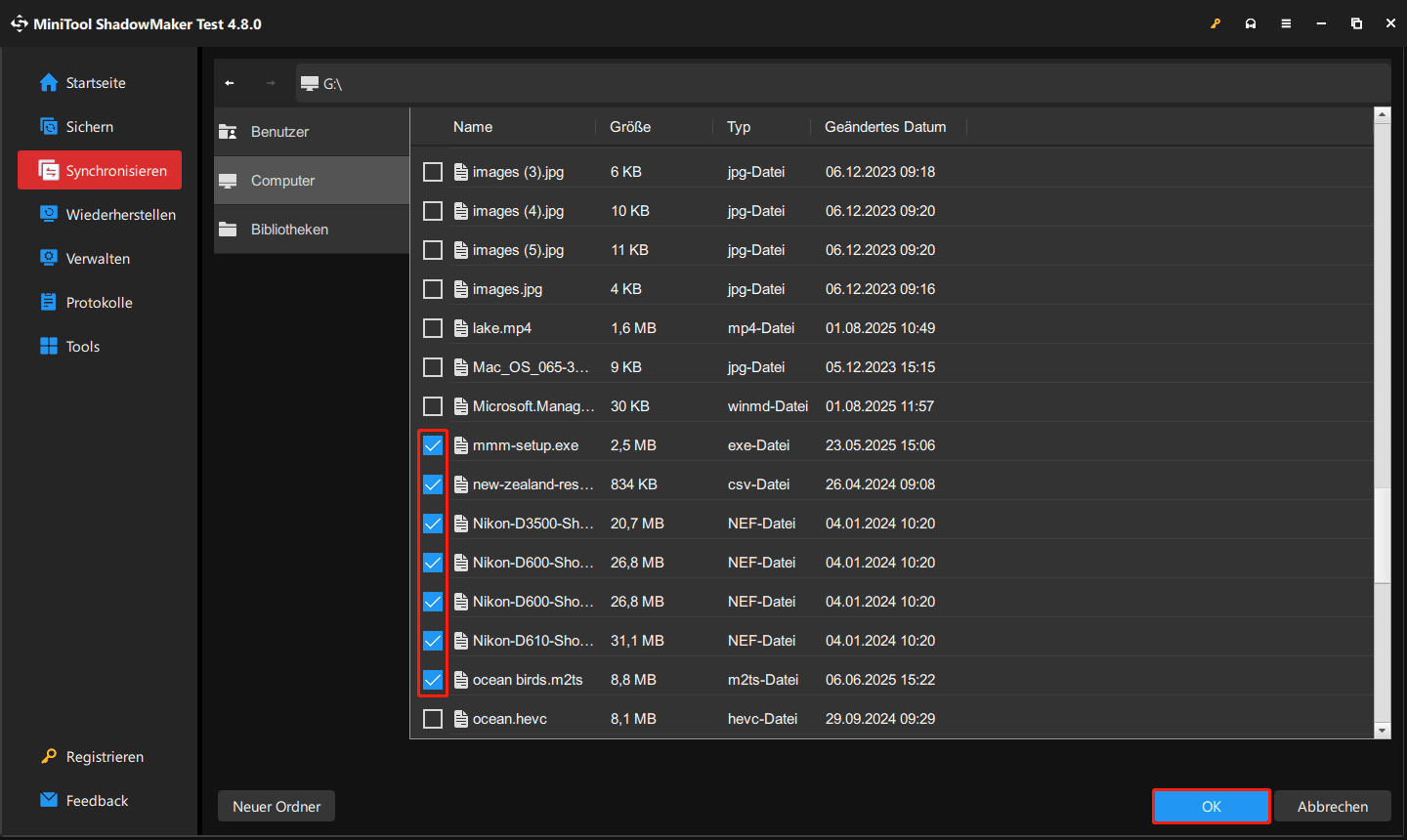Open the Tools sidebar item
The image size is (1407, 840).
(x=82, y=347)
